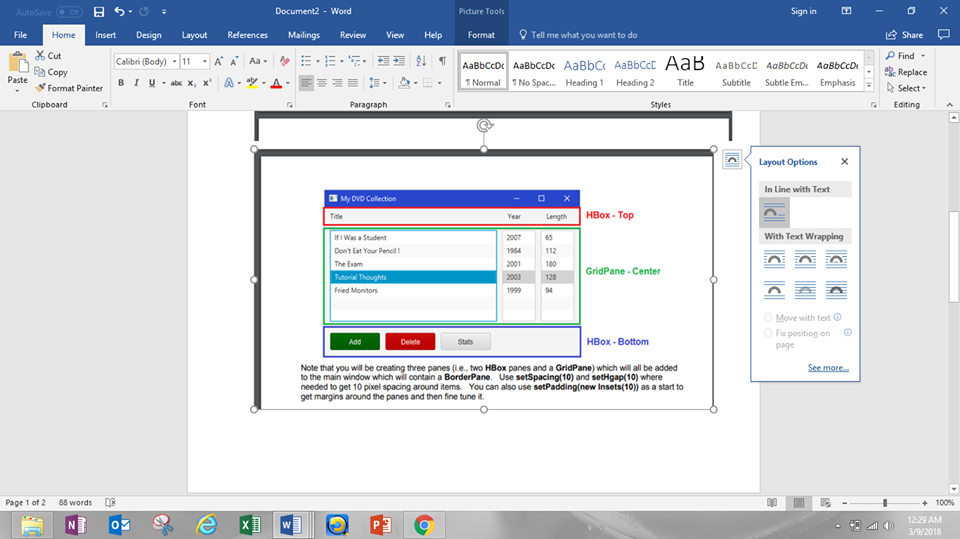Sort paragraphs with A-Z icon

(x=421, y=61)
